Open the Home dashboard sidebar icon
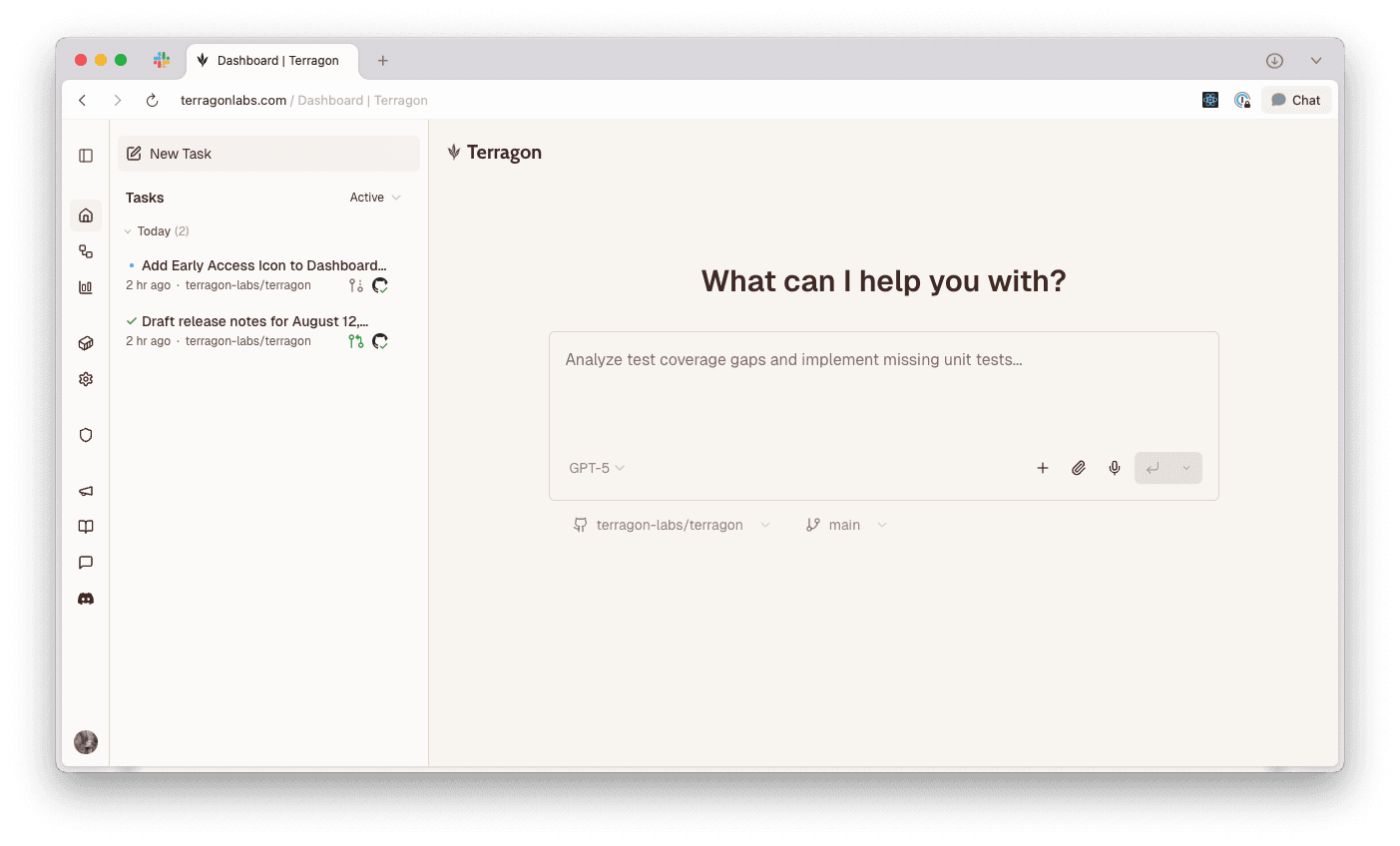The height and width of the screenshot is (846, 1400). tap(86, 214)
